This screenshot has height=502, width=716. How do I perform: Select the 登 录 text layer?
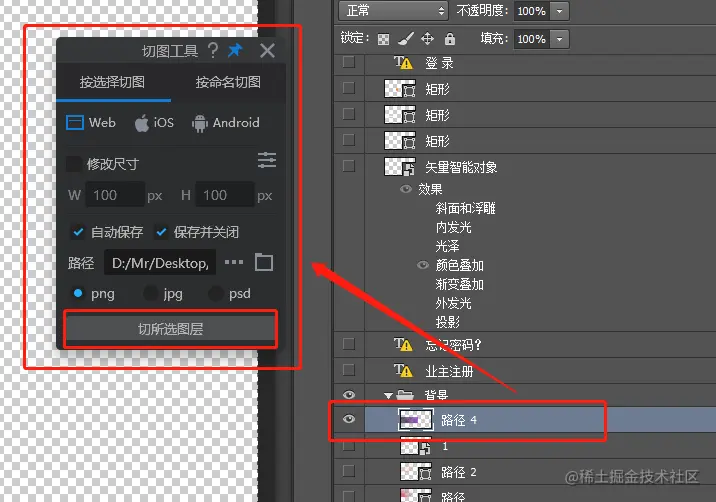click(439, 63)
